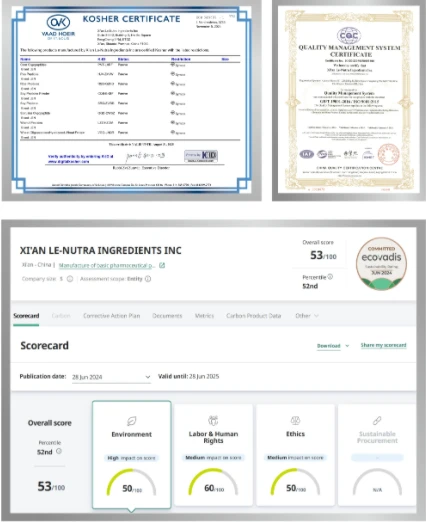Screen dimensions: 426x522
Task: Open the Publication date dropdown
Action: (111, 377)
